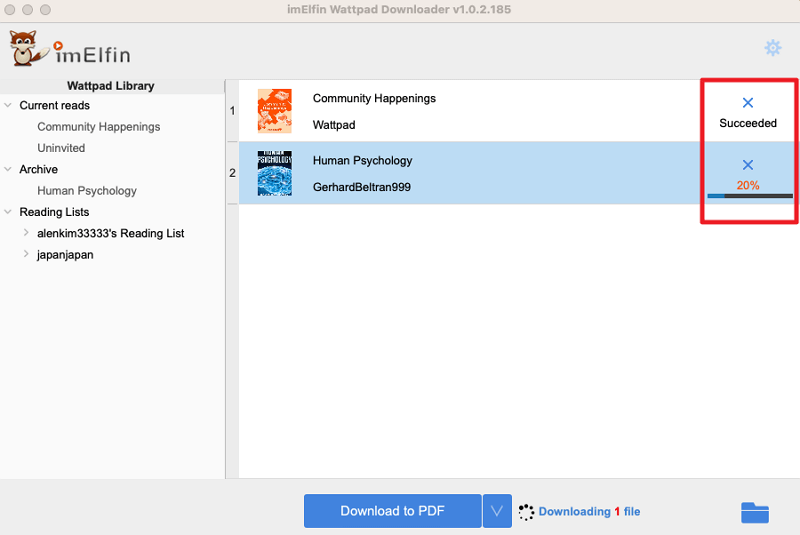Collapse the Archive section
The height and width of the screenshot is (535, 800).
tap(8, 169)
